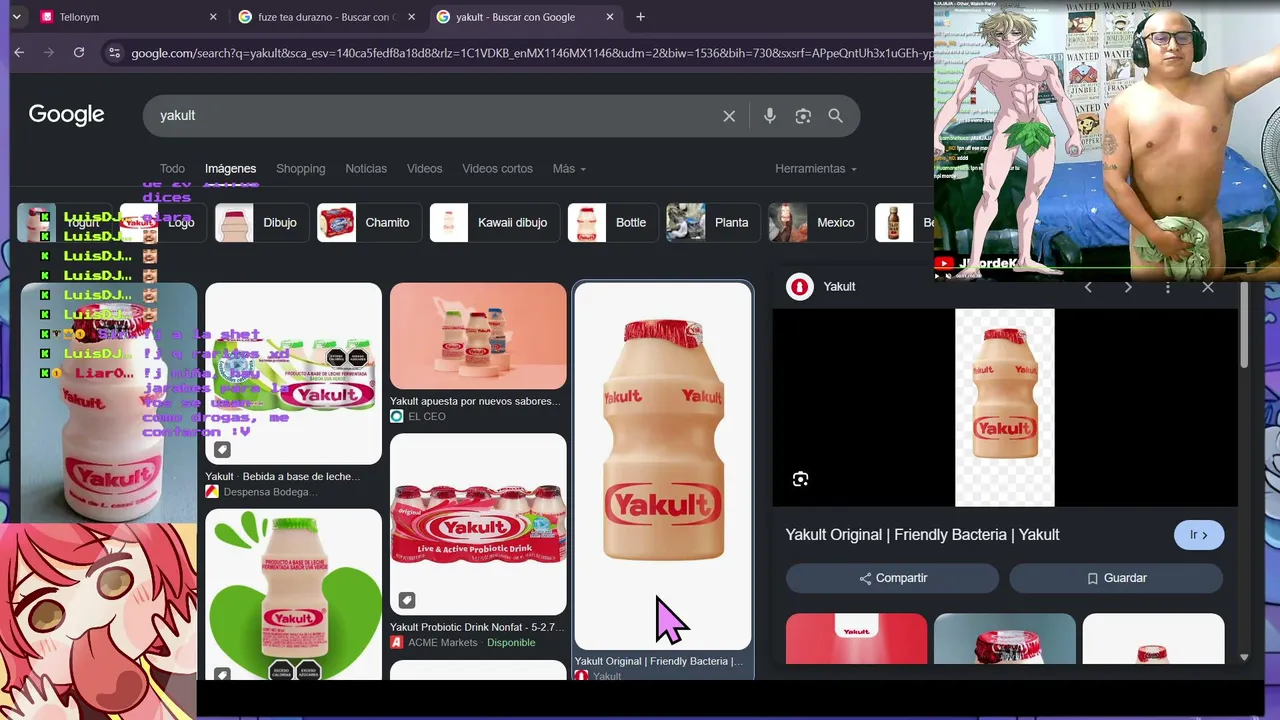Filter images by the Planta chip
This screenshot has height=720, width=1280.
point(712,223)
